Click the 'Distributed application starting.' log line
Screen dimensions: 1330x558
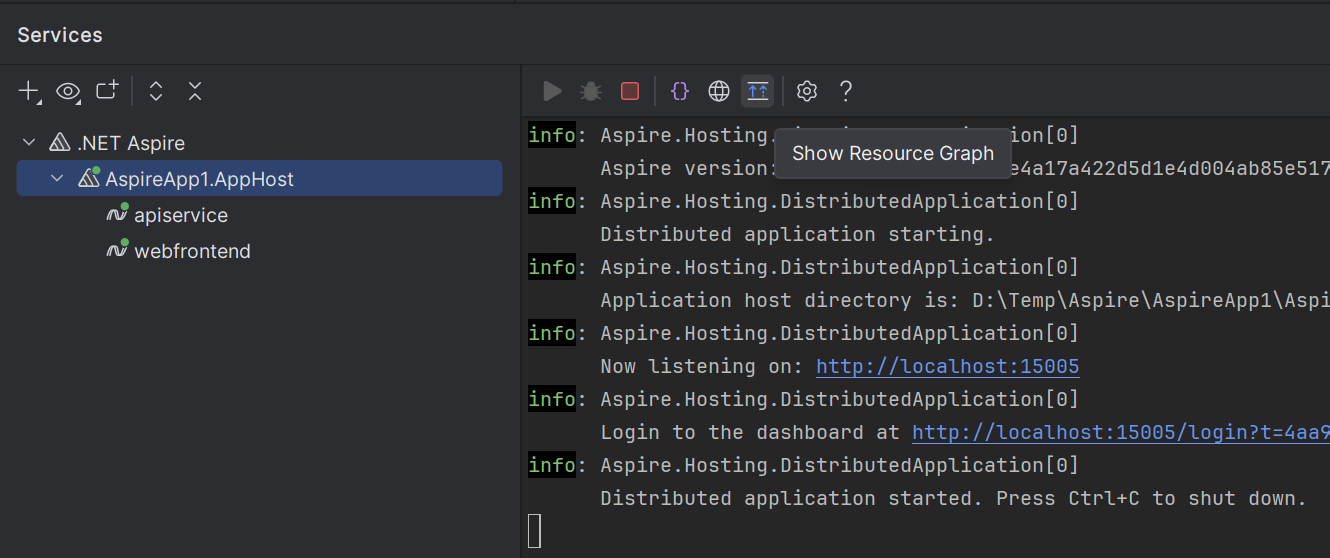pos(798,234)
